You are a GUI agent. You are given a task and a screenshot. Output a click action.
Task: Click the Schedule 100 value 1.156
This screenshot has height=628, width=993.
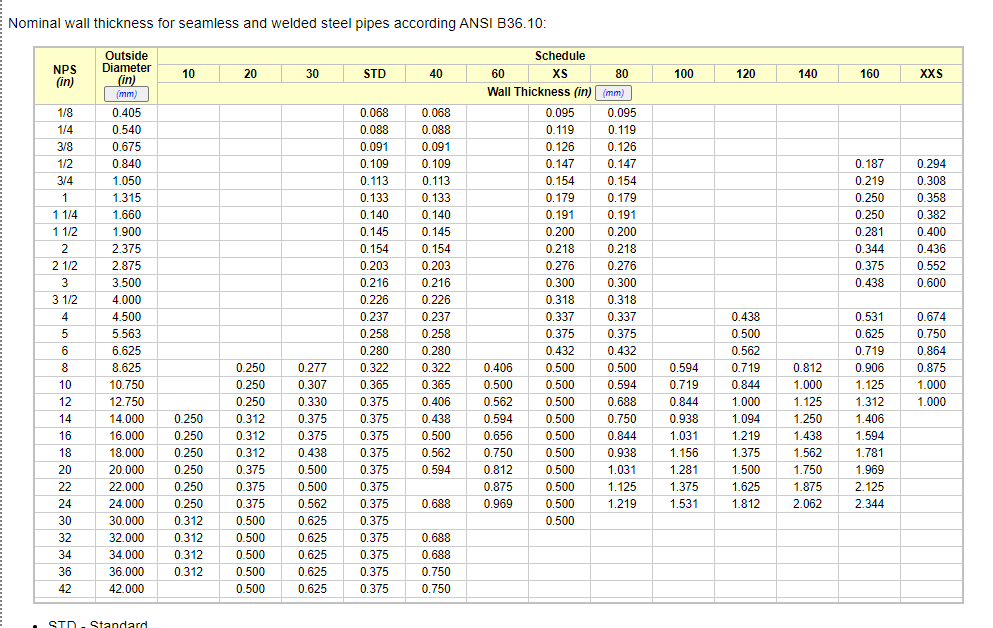click(684, 453)
